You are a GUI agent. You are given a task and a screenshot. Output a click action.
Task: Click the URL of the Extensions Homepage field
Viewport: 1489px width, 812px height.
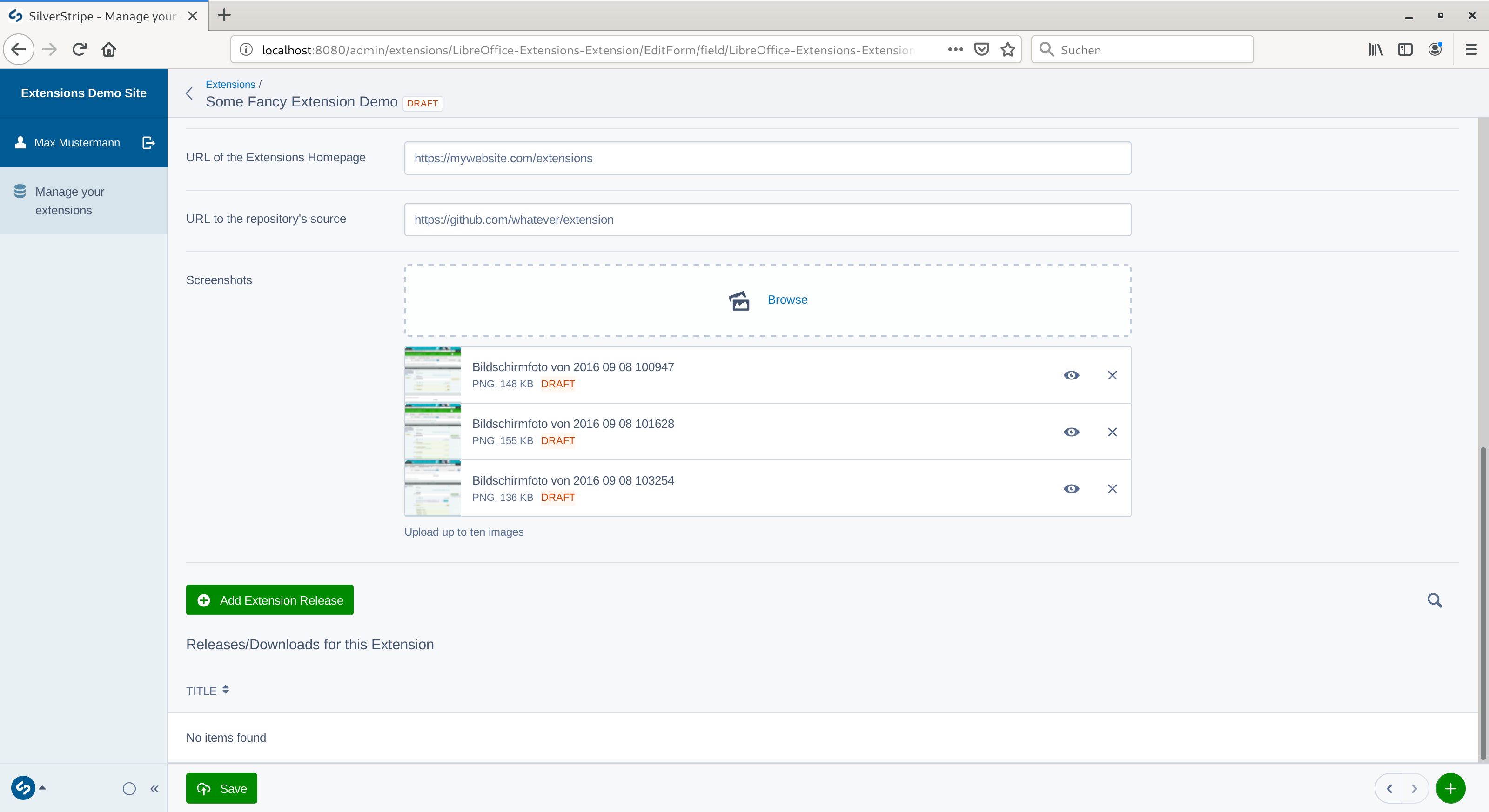coord(768,158)
